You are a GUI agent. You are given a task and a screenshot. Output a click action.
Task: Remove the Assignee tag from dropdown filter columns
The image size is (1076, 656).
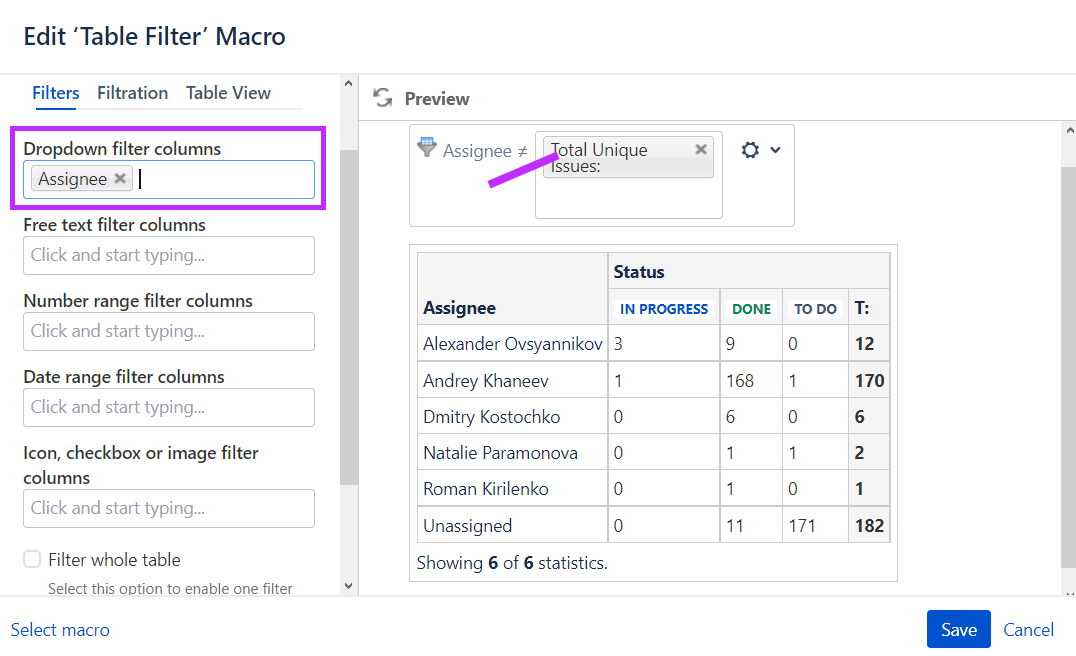[120, 178]
